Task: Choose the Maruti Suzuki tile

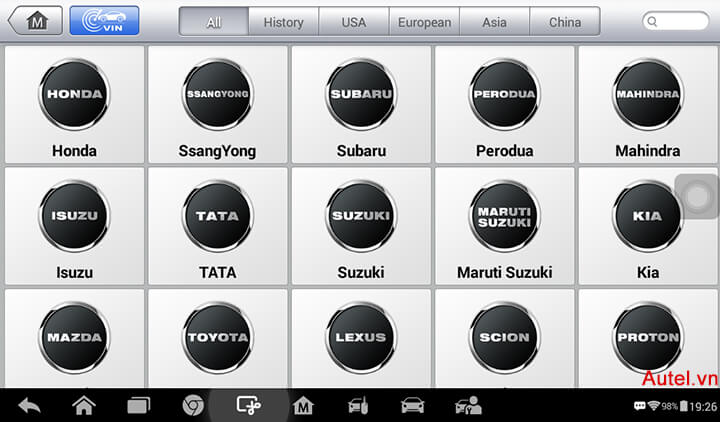Action: pyautogui.click(x=504, y=226)
